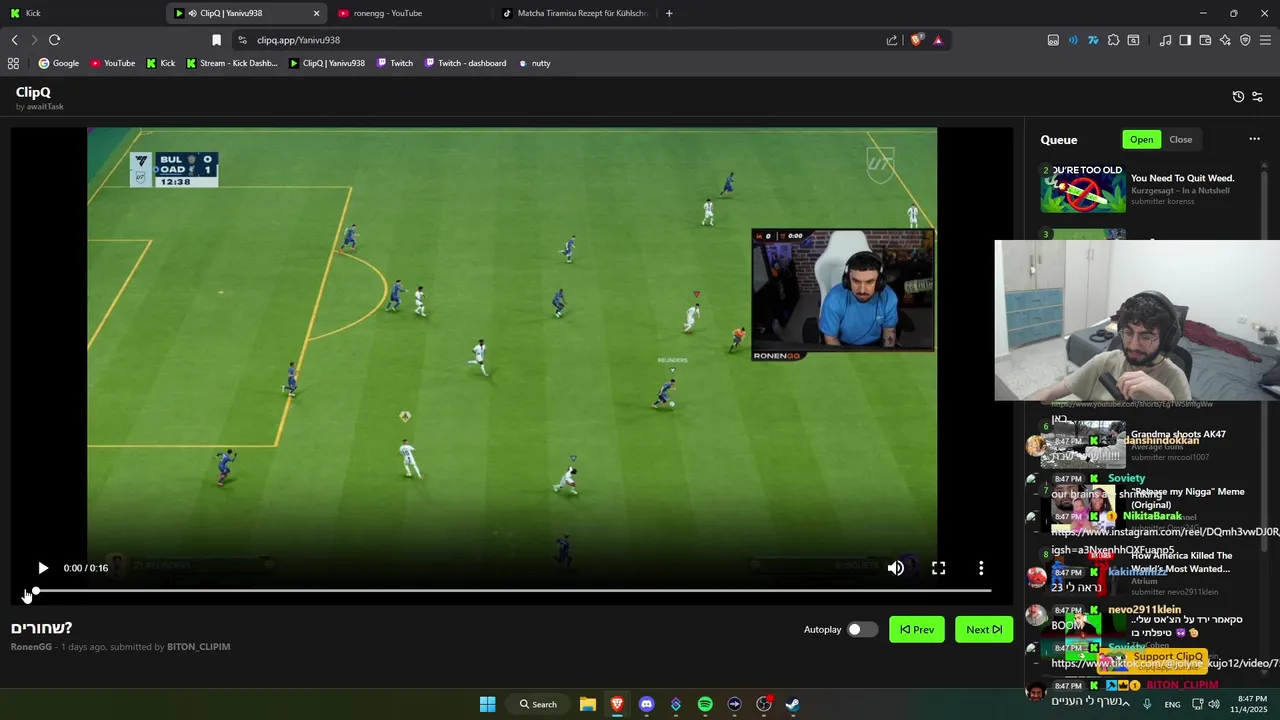Click the video progress bar
The width and height of the screenshot is (1280, 720).
point(513,591)
